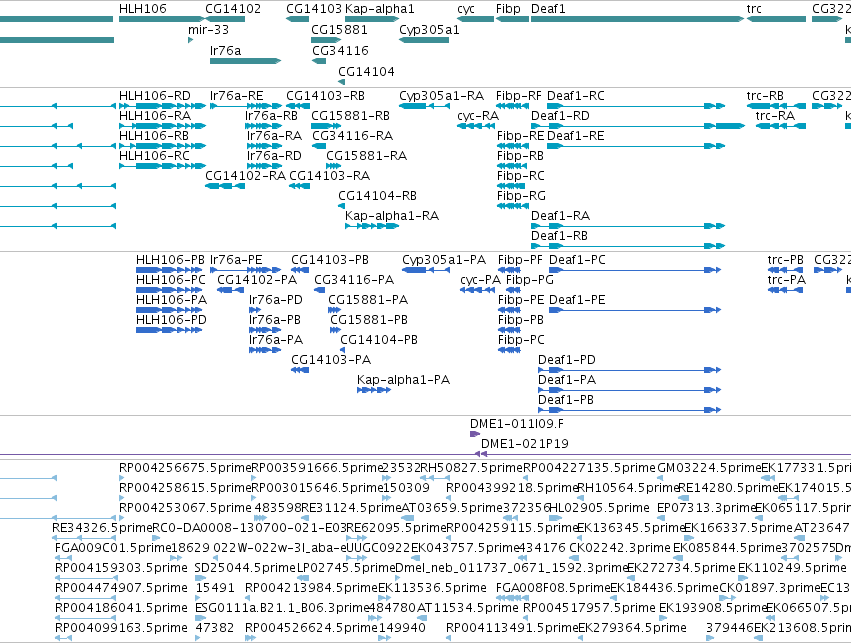This screenshot has width=851, height=643.
Task: Select the FGA009C01.5prime EST label
Action: [x=112, y=547]
